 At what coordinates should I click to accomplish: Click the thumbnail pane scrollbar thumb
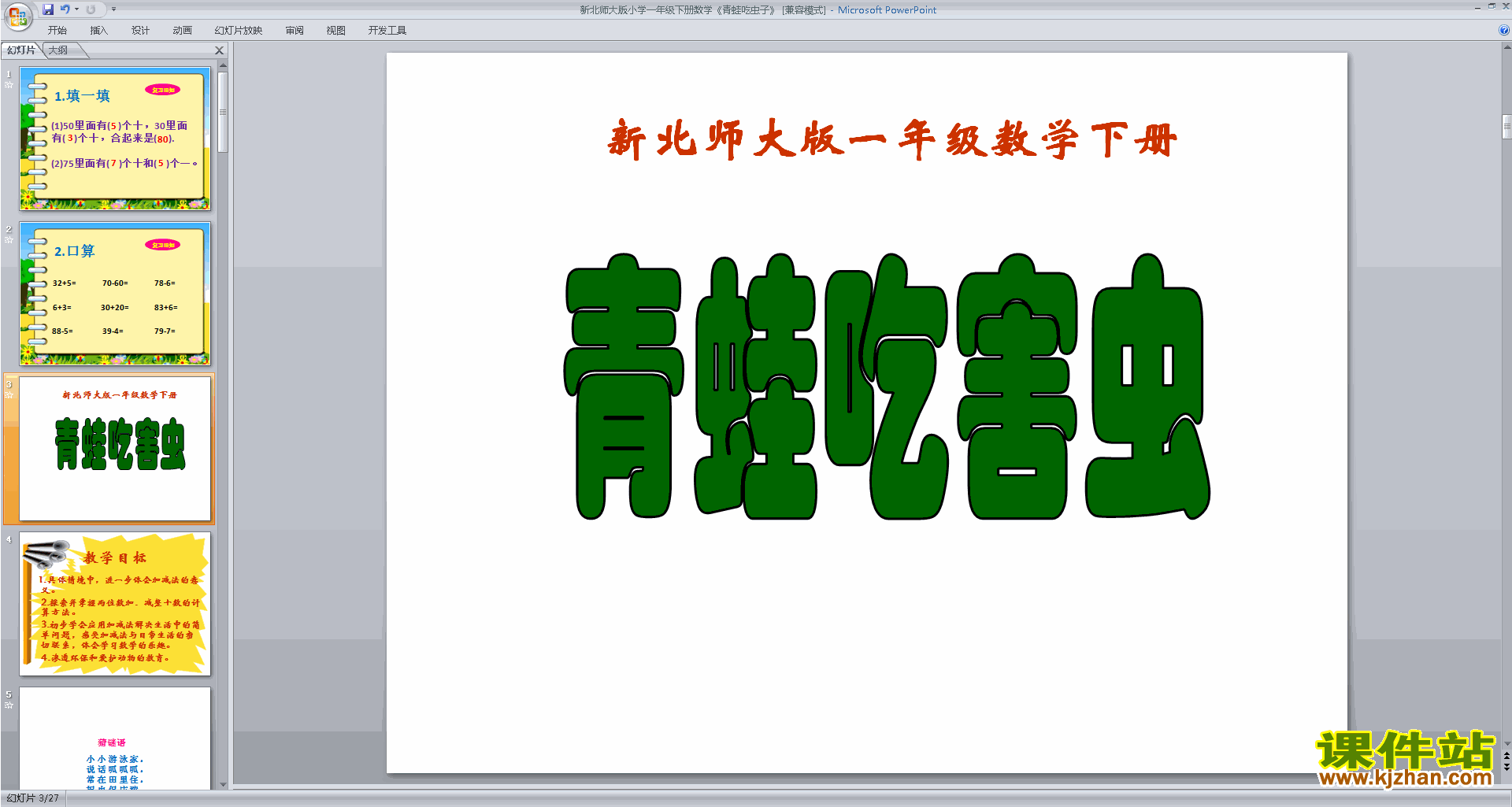click(x=223, y=112)
